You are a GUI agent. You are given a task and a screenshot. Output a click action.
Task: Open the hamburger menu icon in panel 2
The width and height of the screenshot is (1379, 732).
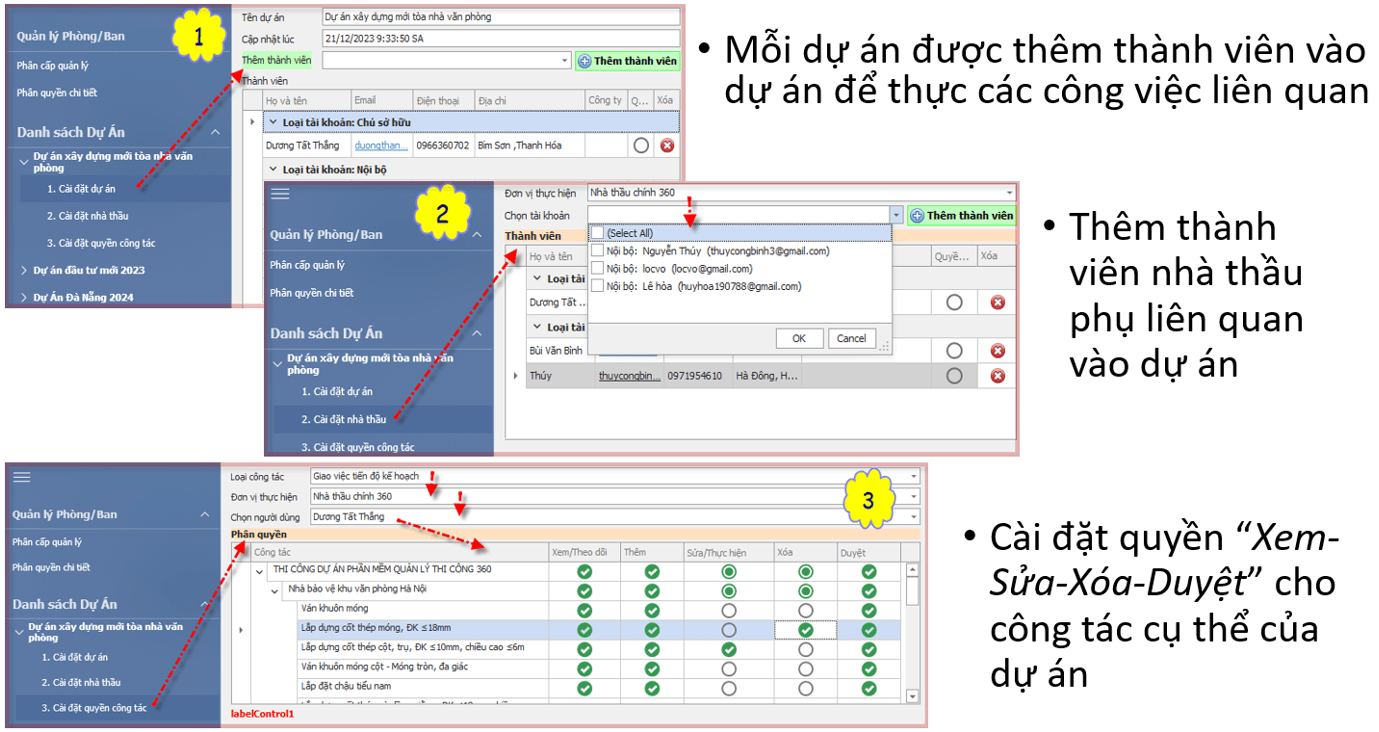[x=281, y=194]
